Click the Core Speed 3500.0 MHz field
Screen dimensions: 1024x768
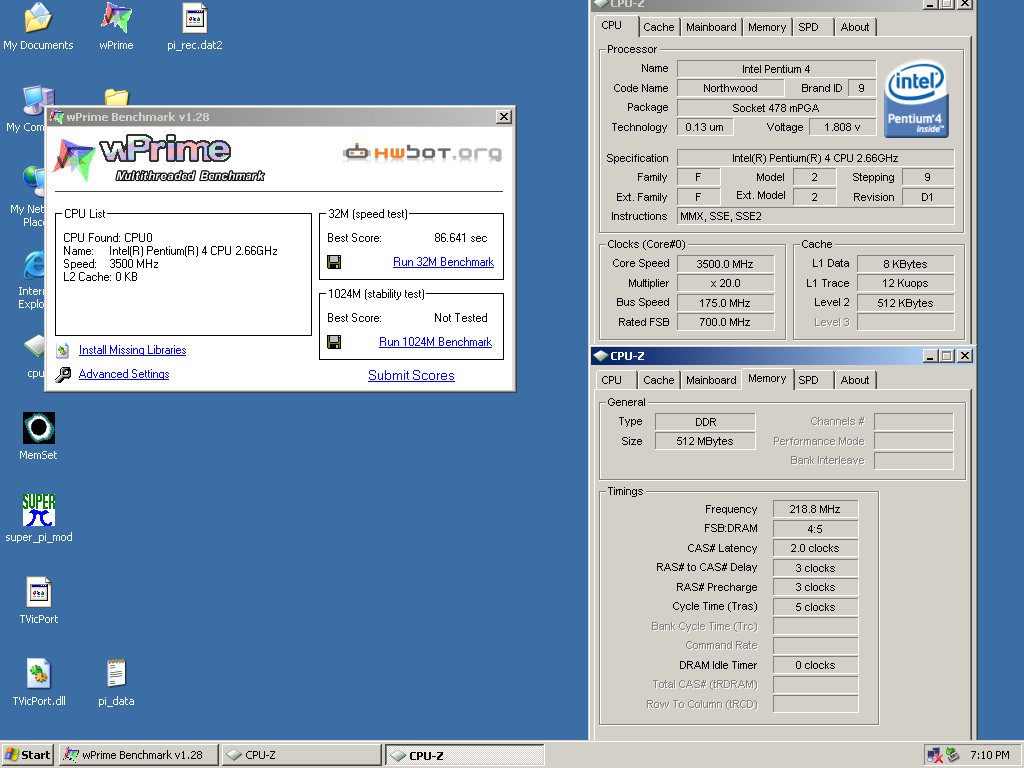(725, 264)
